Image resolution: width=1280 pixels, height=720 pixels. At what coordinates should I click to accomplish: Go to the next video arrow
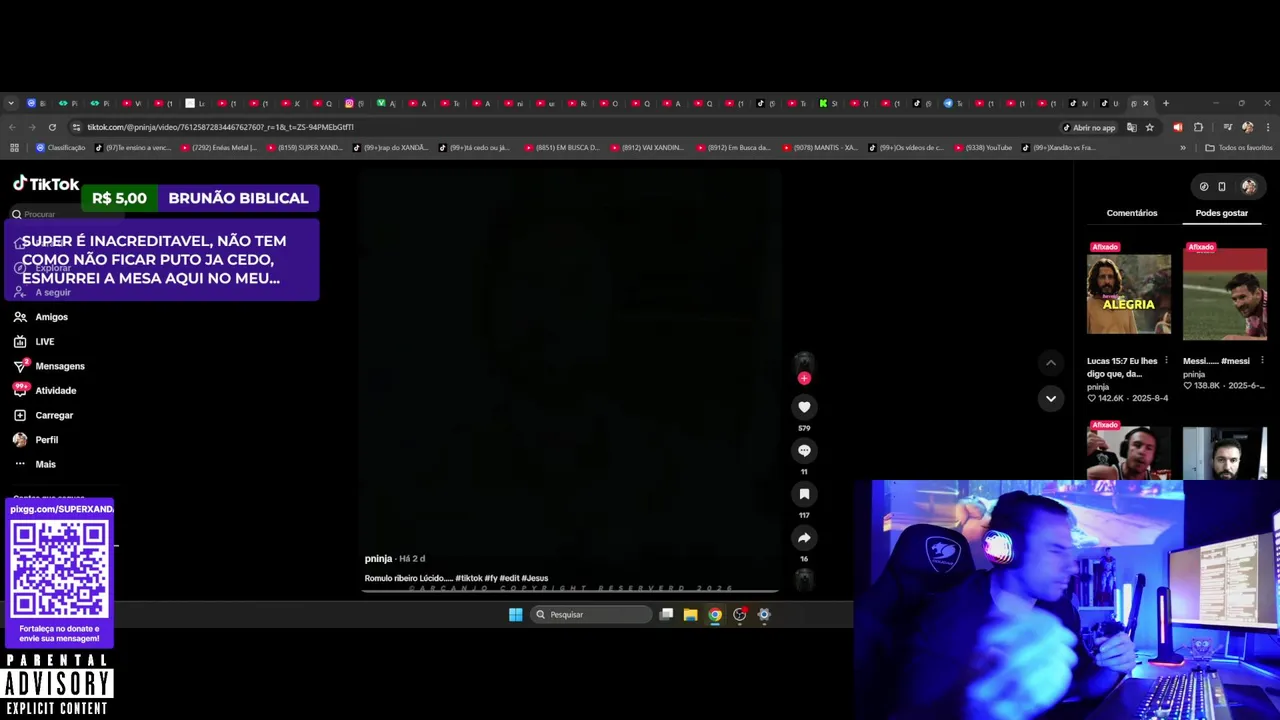tap(1050, 398)
